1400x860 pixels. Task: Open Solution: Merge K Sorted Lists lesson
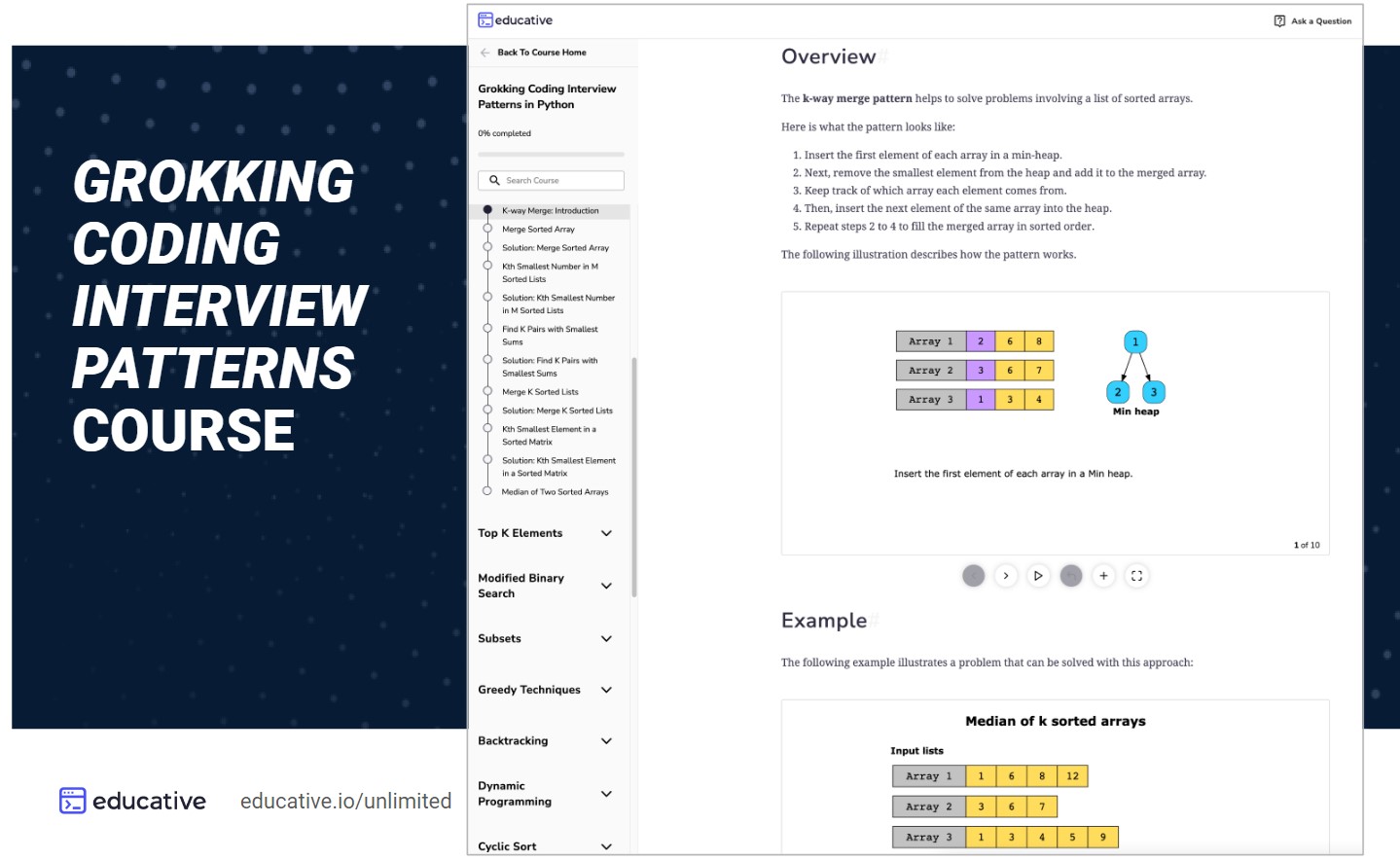(x=557, y=411)
